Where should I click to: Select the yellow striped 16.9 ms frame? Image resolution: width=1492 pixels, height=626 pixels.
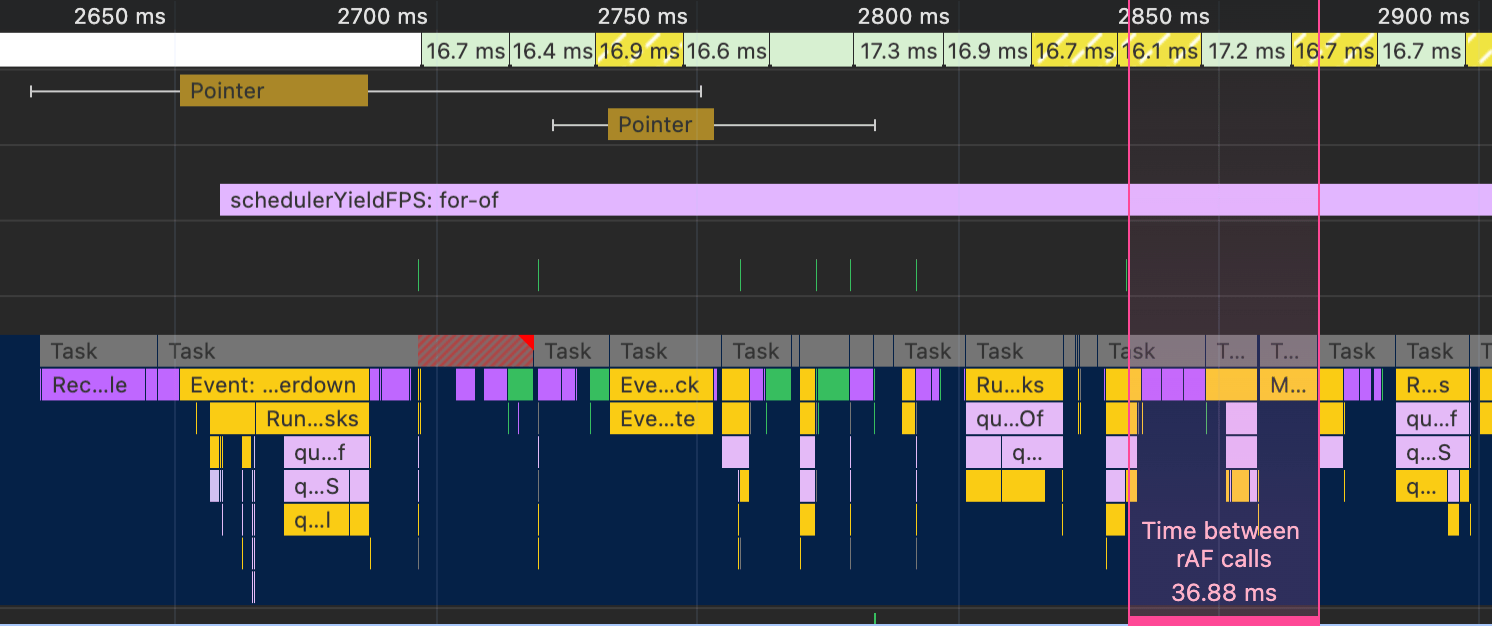[640, 50]
